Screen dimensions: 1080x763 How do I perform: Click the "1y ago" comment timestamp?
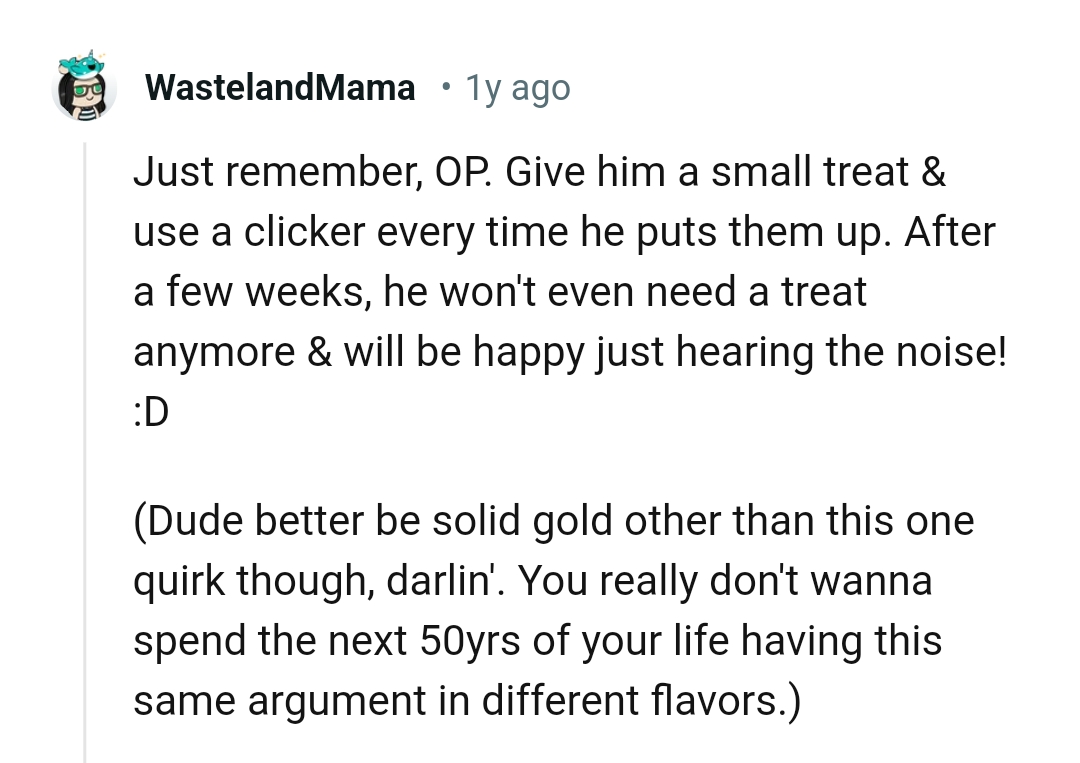(x=517, y=89)
